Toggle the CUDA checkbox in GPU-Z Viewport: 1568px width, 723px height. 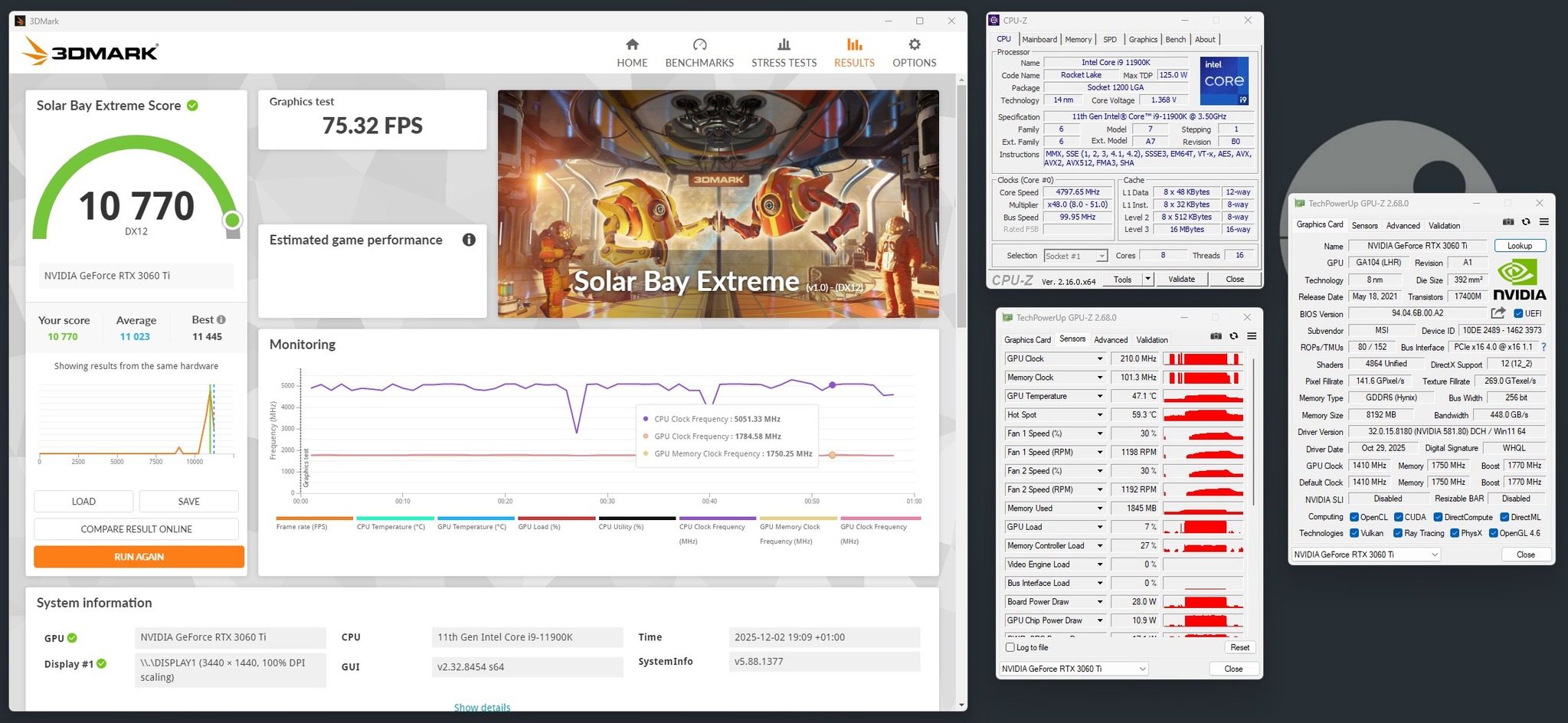pyautogui.click(x=1399, y=517)
